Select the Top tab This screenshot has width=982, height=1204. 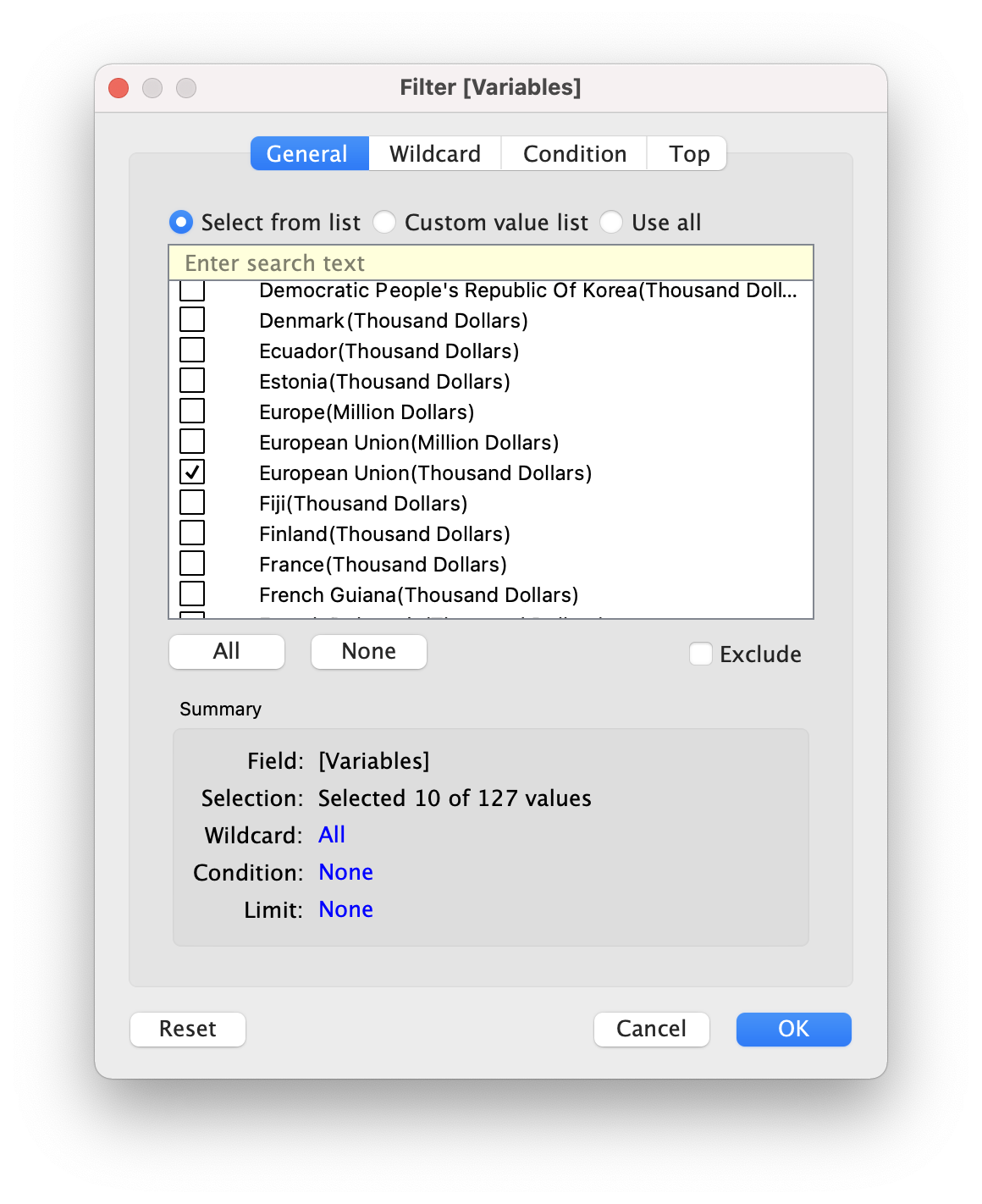[x=688, y=154]
